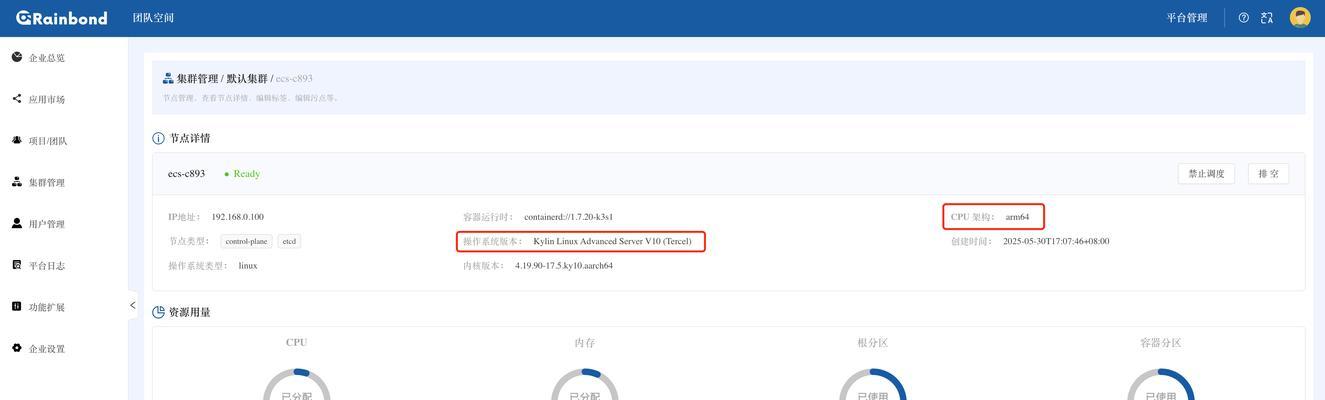Select the arm64 CPU architecture value

point(1017,217)
